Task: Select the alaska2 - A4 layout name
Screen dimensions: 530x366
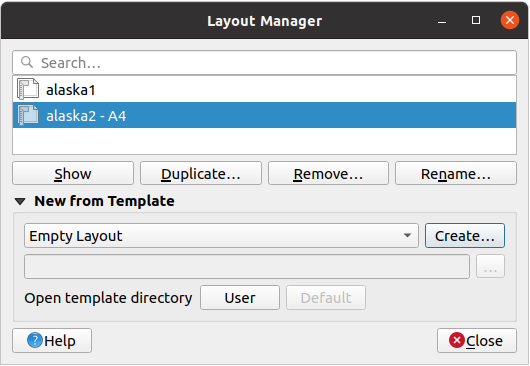Action: pos(86,116)
